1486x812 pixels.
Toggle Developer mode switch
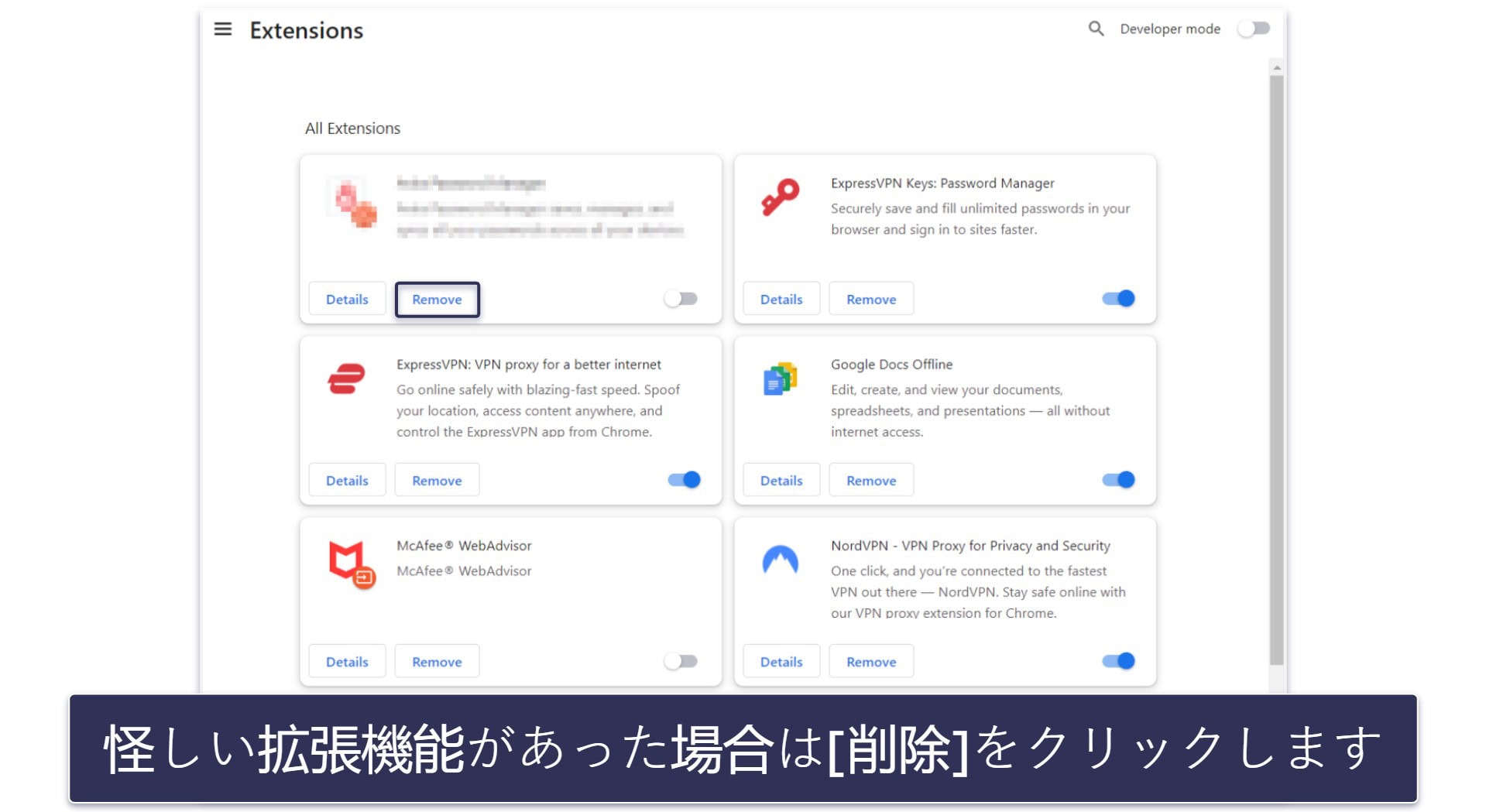tap(1254, 29)
